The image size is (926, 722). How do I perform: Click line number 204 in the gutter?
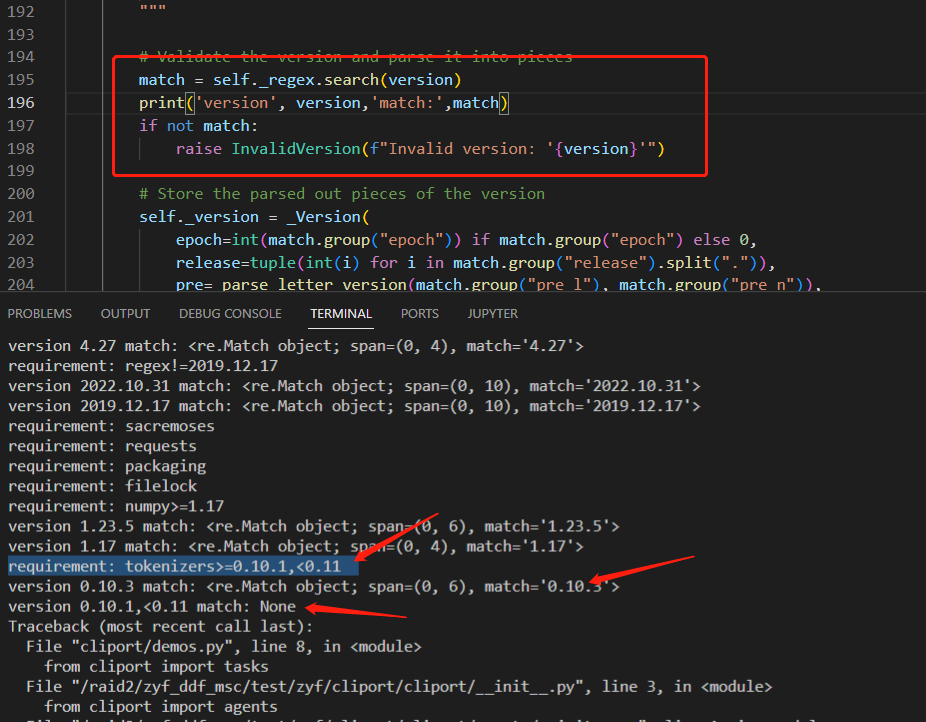pos(20,284)
